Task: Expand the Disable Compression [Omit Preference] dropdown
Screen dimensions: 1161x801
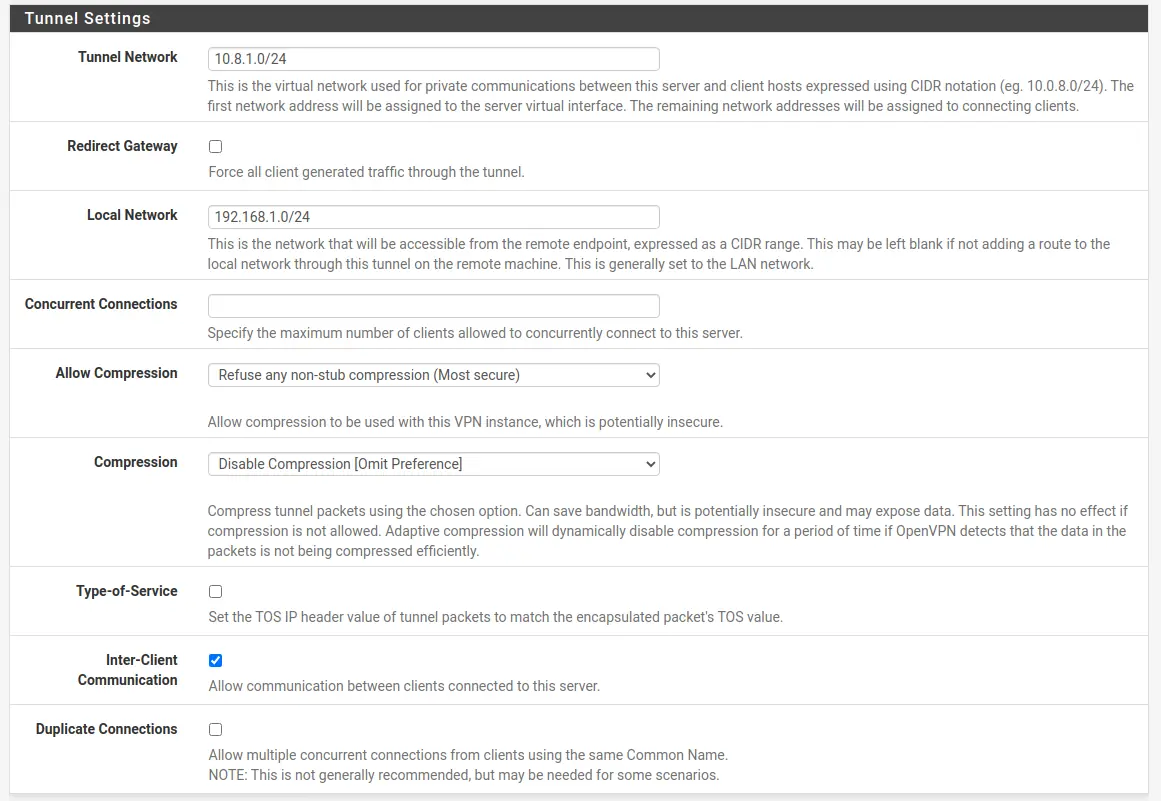Action: (433, 463)
